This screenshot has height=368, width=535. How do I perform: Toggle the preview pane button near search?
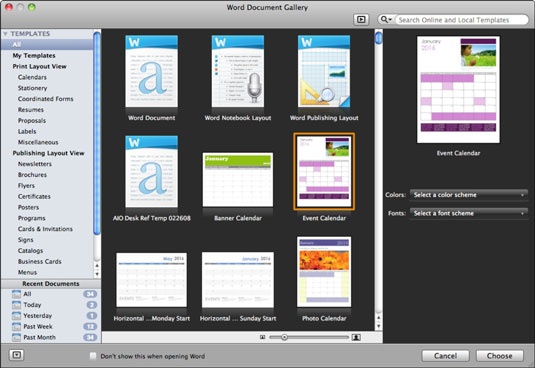(361, 19)
